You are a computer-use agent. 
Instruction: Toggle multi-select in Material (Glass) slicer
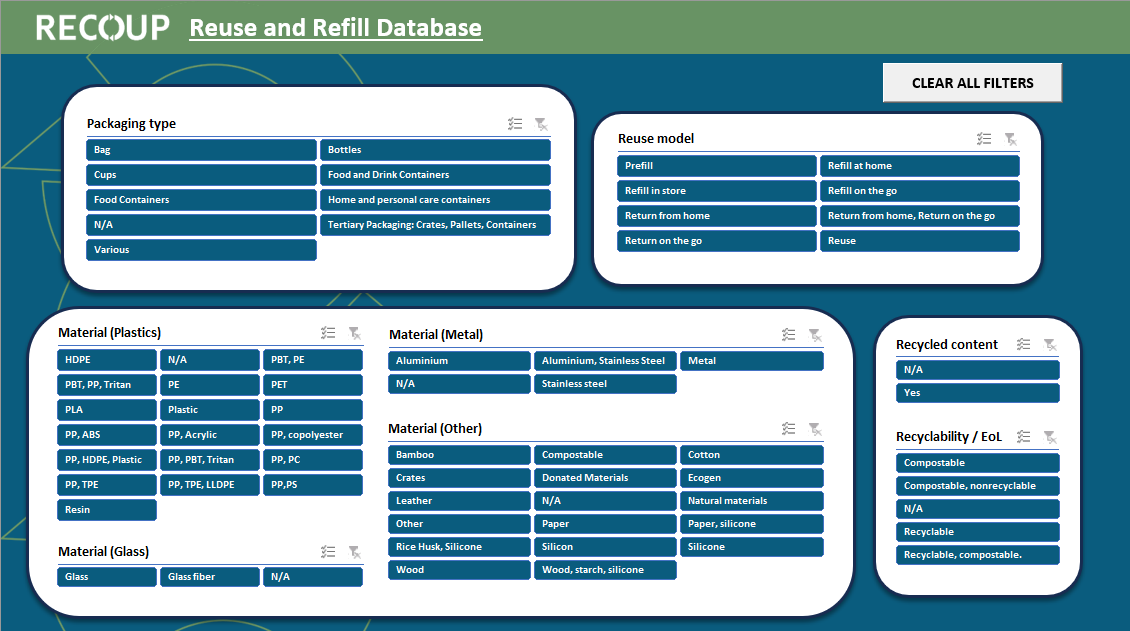[328, 552]
